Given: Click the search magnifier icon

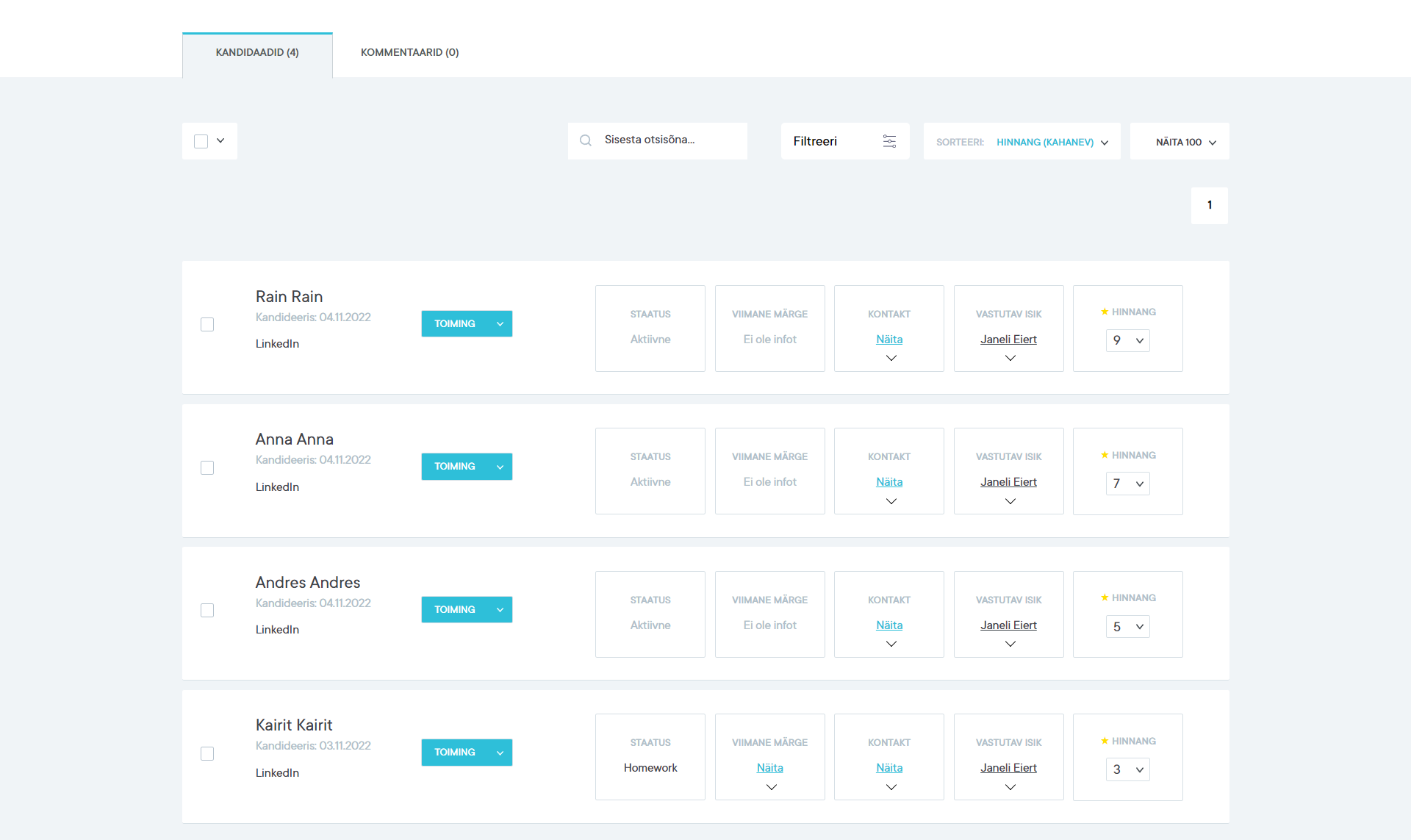Looking at the screenshot, I should coord(586,140).
